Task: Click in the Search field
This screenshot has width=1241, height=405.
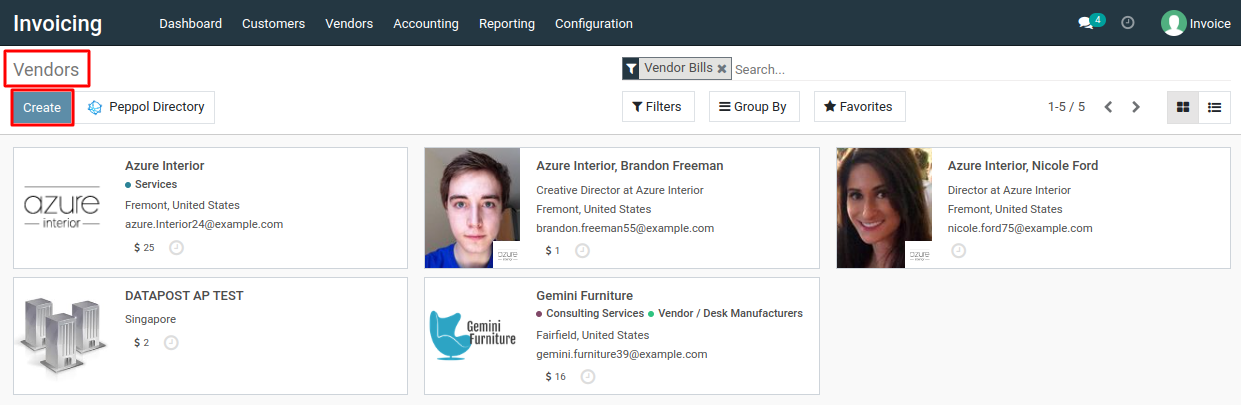Action: pyautogui.click(x=980, y=69)
